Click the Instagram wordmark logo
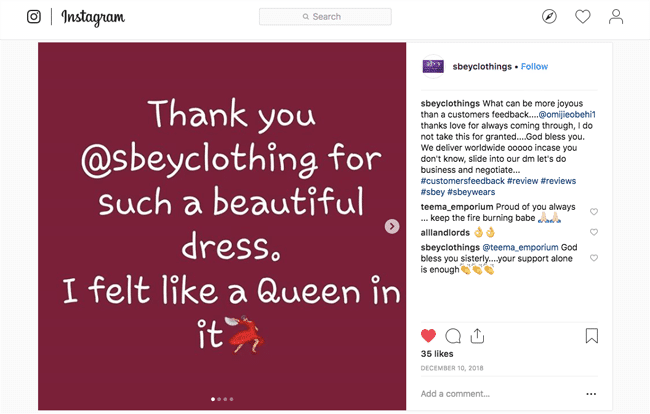The height and width of the screenshot is (414, 650). click(93, 17)
